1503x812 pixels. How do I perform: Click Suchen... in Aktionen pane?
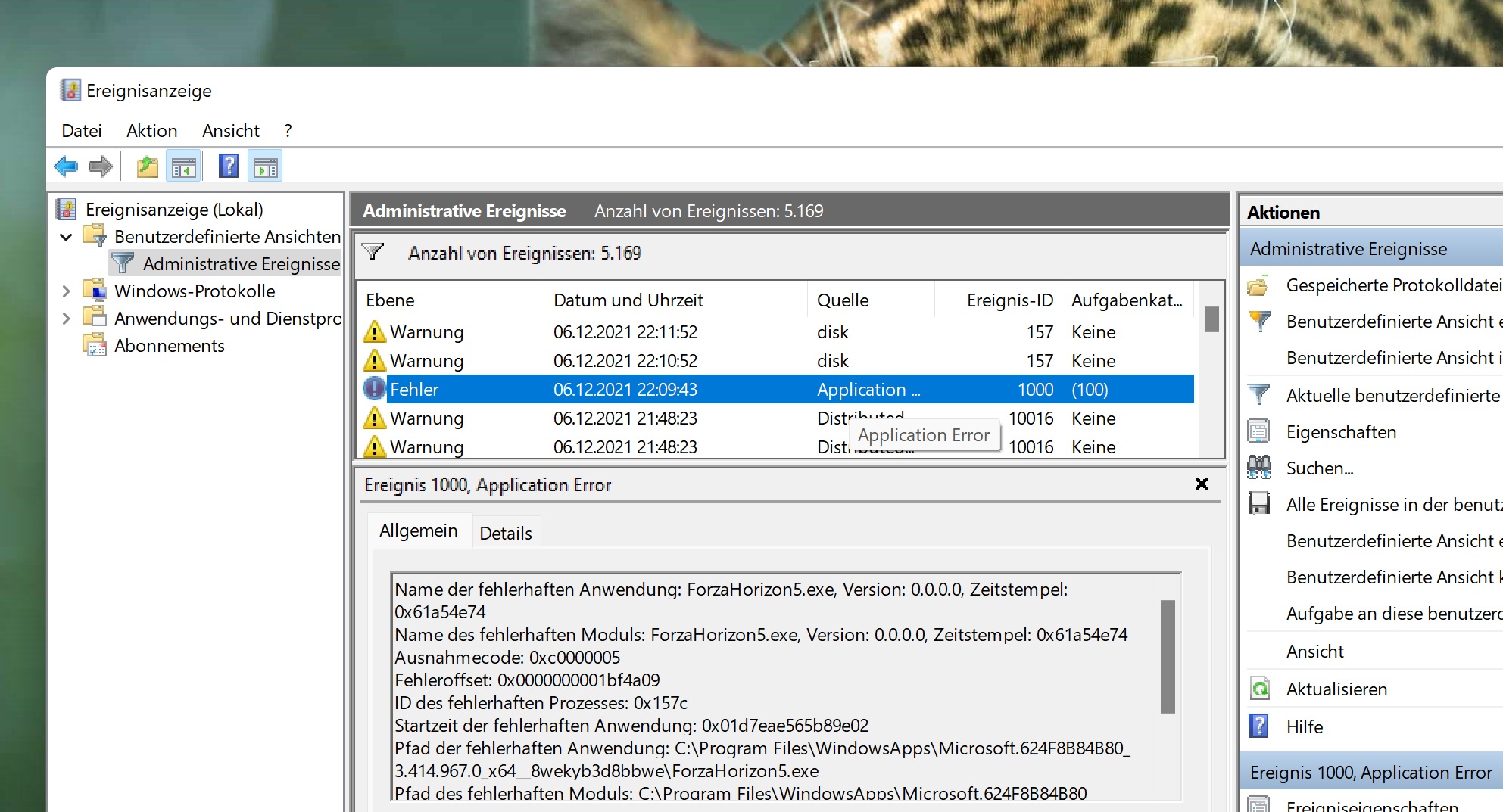click(1320, 468)
